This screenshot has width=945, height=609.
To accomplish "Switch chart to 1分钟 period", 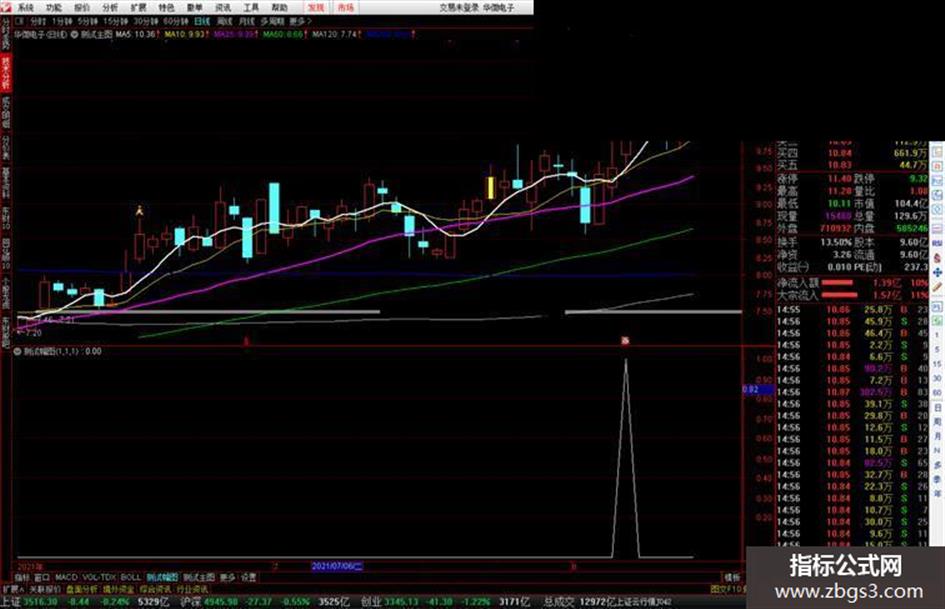I will [x=62, y=21].
